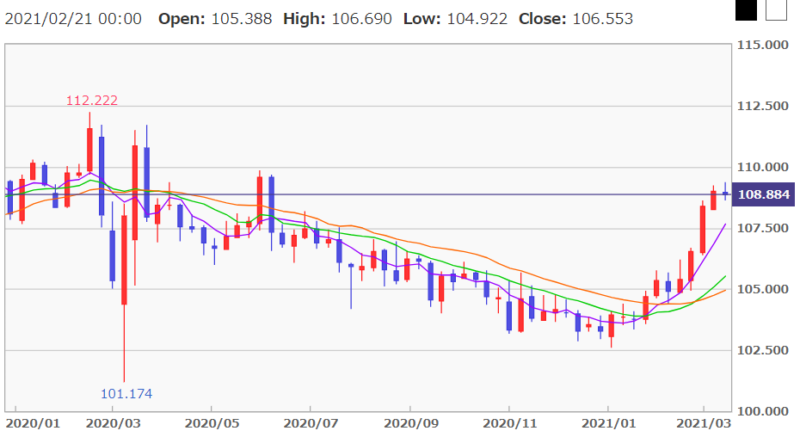Click the 100.000 price axis label
The image size is (800, 437).
pyautogui.click(x=762, y=411)
